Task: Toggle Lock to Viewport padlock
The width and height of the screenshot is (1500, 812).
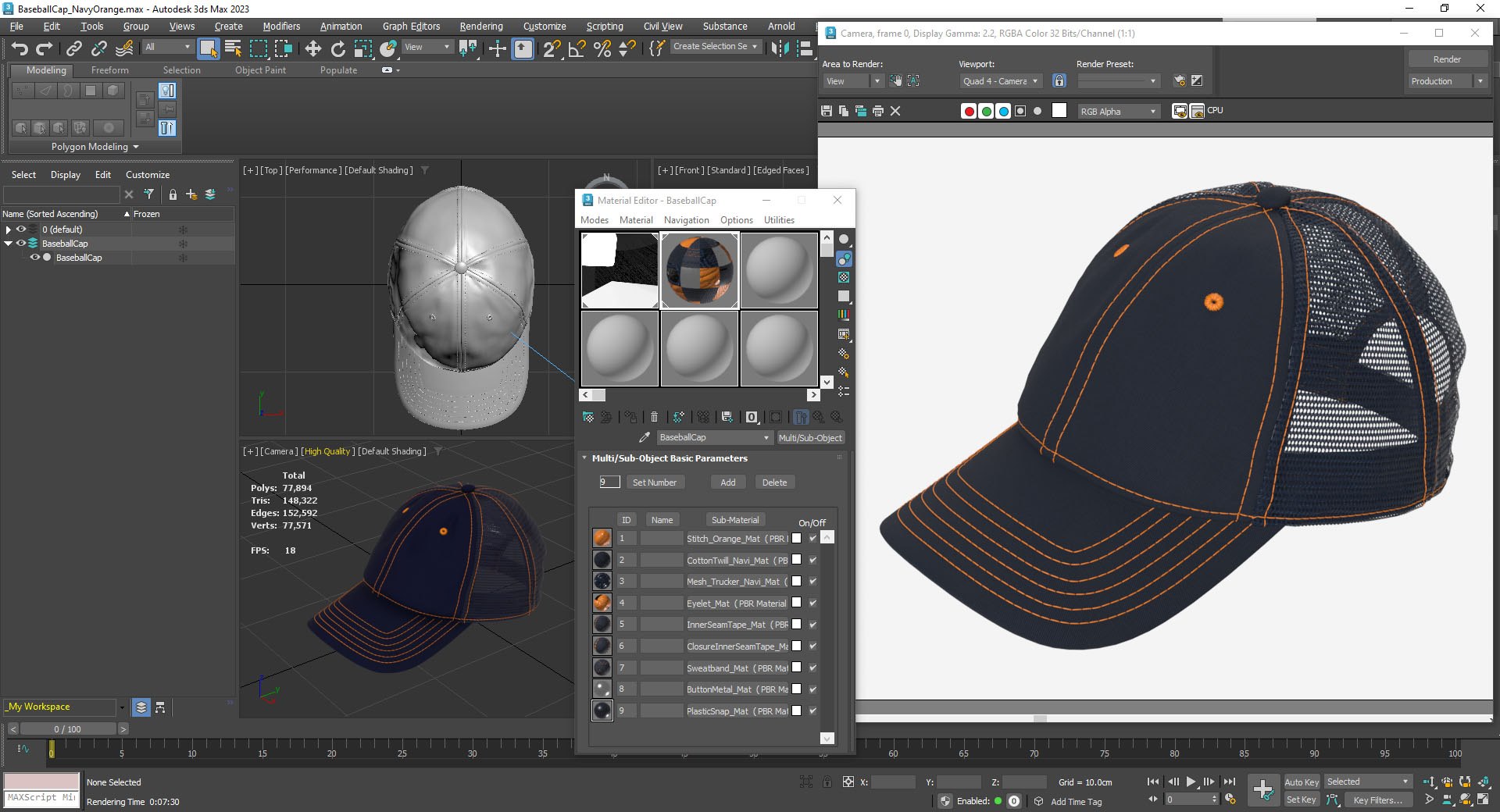Action: pos(1059,80)
